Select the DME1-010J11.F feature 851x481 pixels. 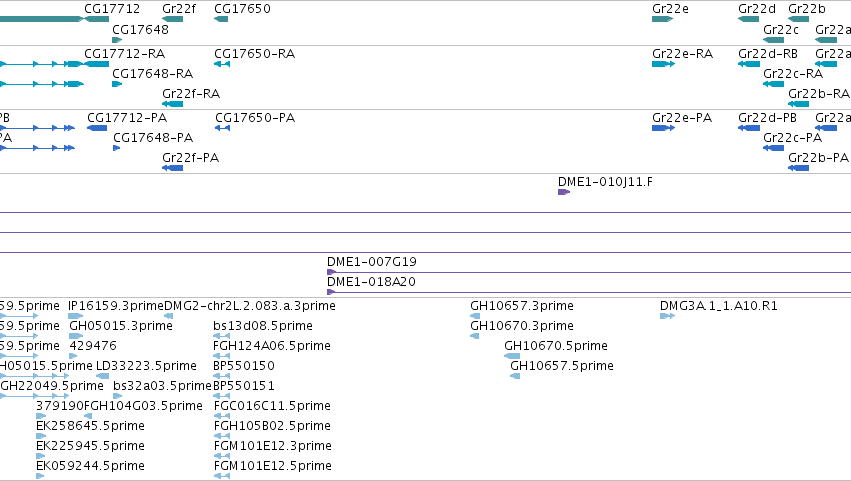tap(605, 182)
